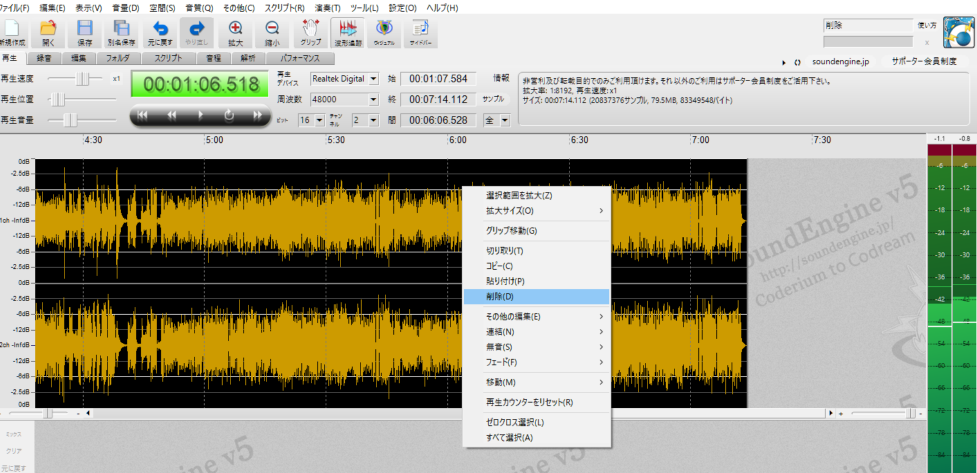Click the refresh arrows icon beside soundengine.jp
977x473 pixels.
(x=798, y=63)
